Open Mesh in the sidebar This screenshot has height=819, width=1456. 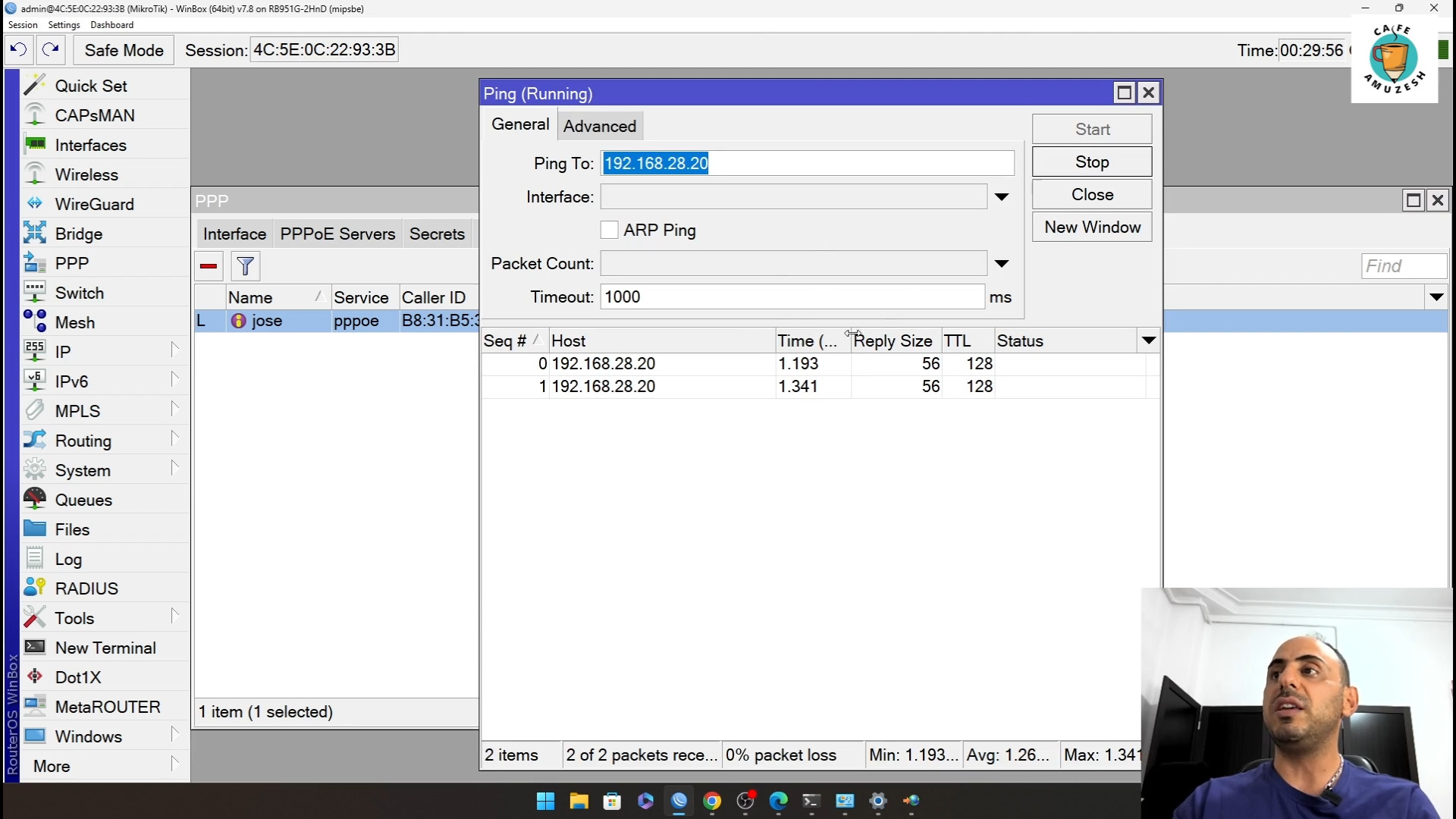[105, 322]
